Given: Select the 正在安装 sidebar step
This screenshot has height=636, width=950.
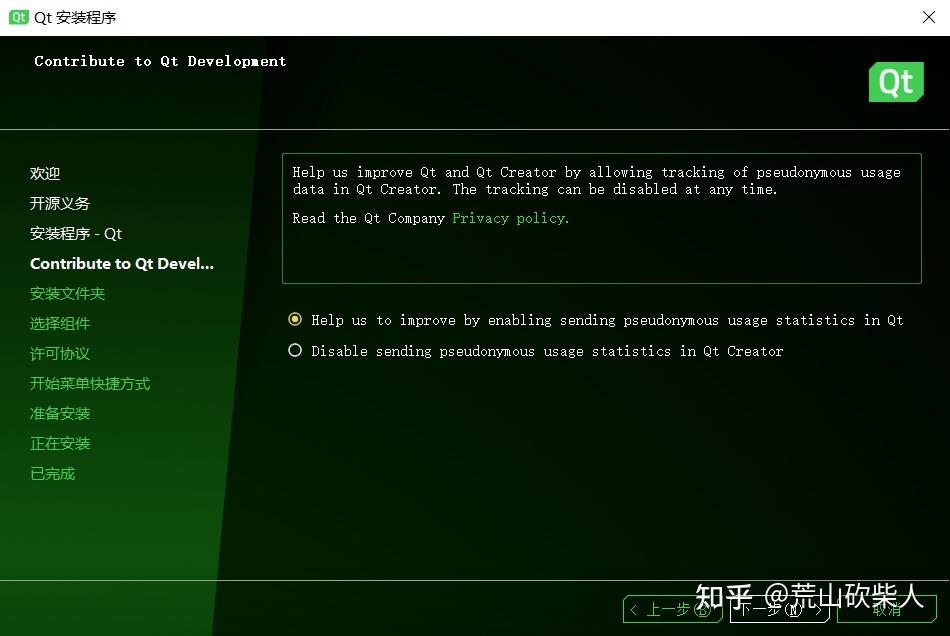Looking at the screenshot, I should click(x=60, y=443).
